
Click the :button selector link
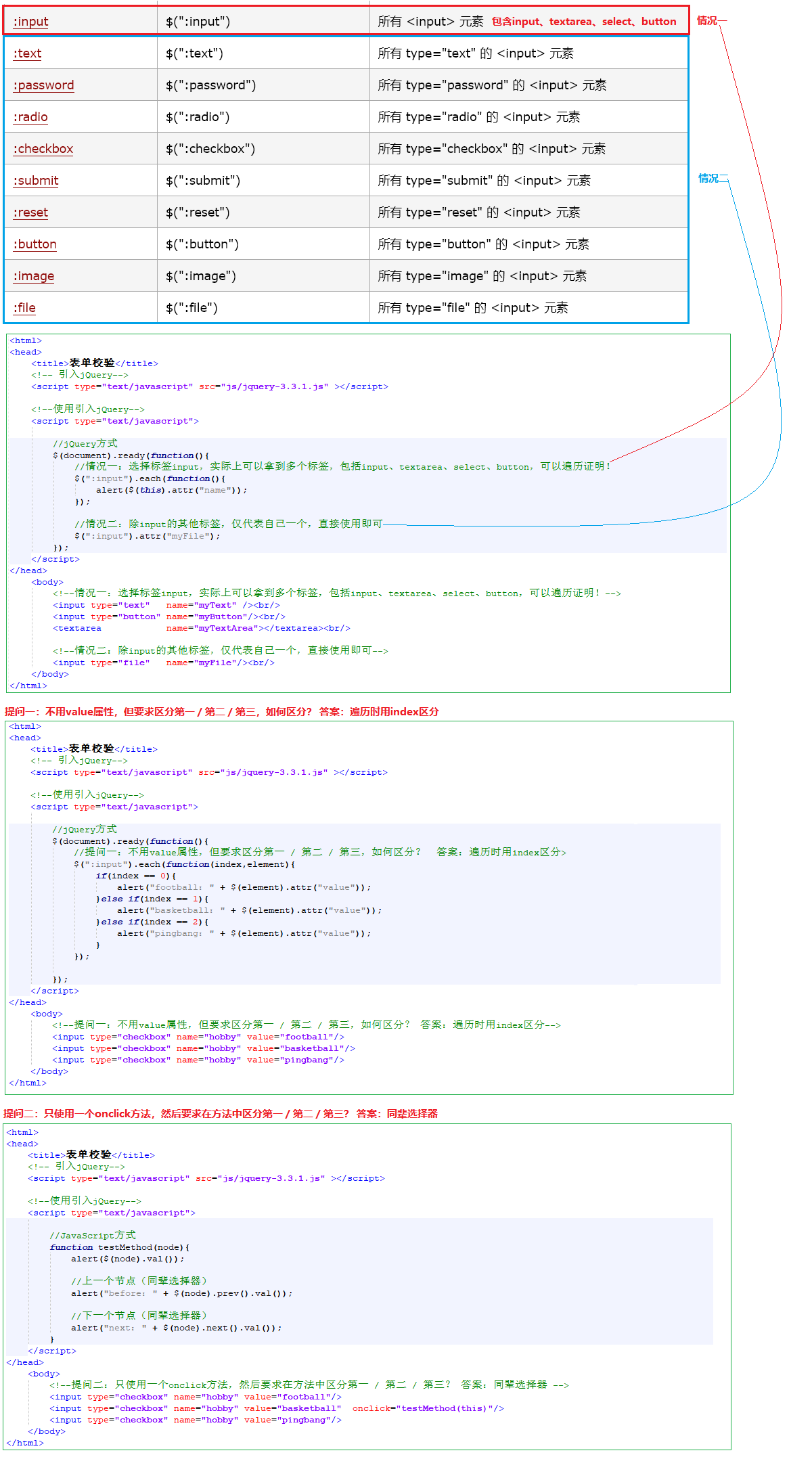pyautogui.click(x=35, y=244)
